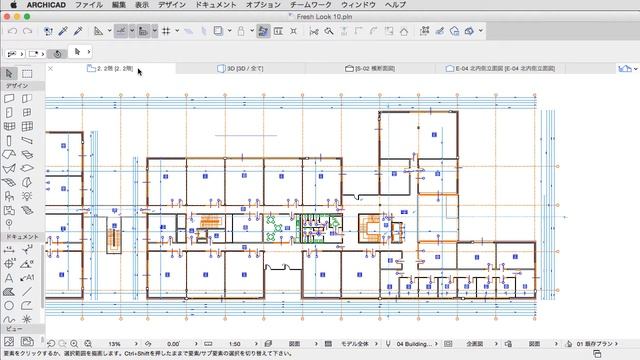The height and width of the screenshot is (360, 640).
Task: Select the Arrow selection tool in toolbox
Action: pyautogui.click(x=9, y=73)
